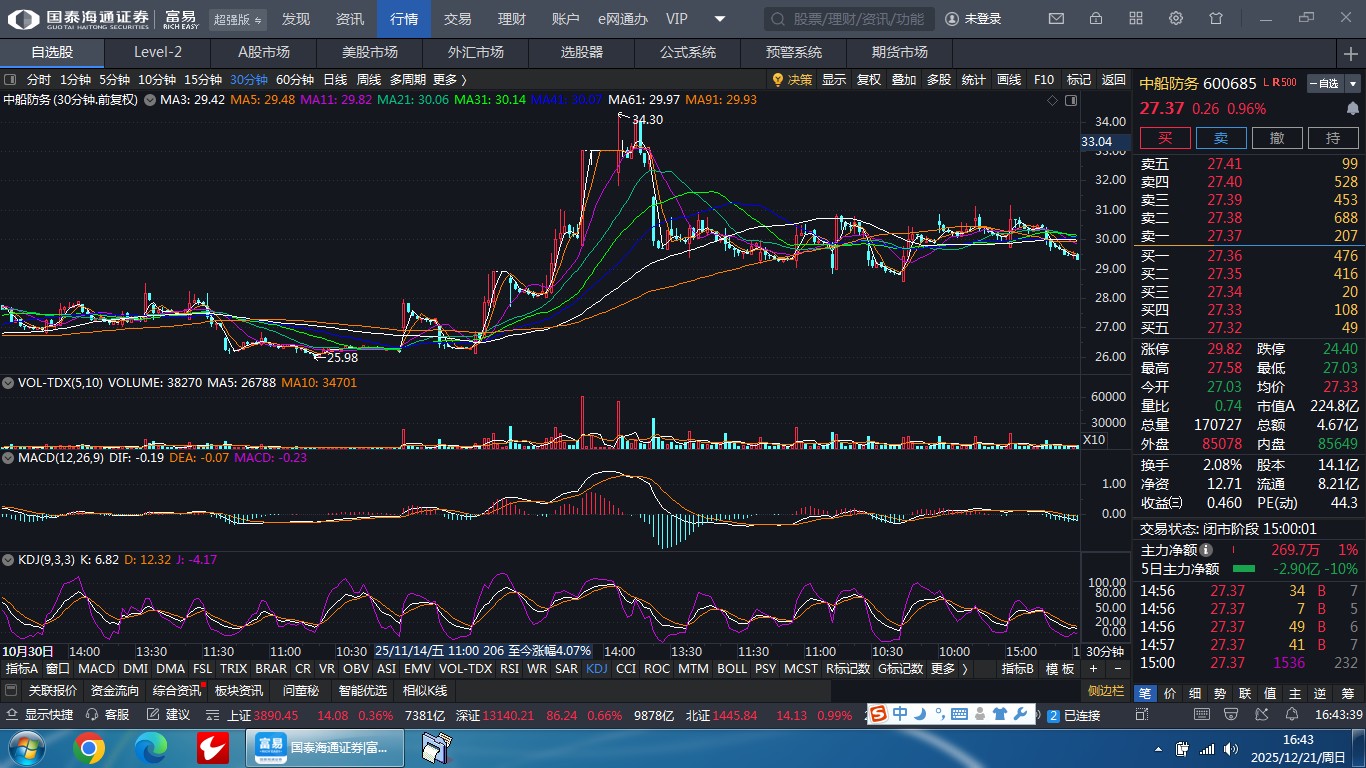Expand the dropdown arrow after VIP
The height and width of the screenshot is (768, 1366).
click(x=720, y=19)
